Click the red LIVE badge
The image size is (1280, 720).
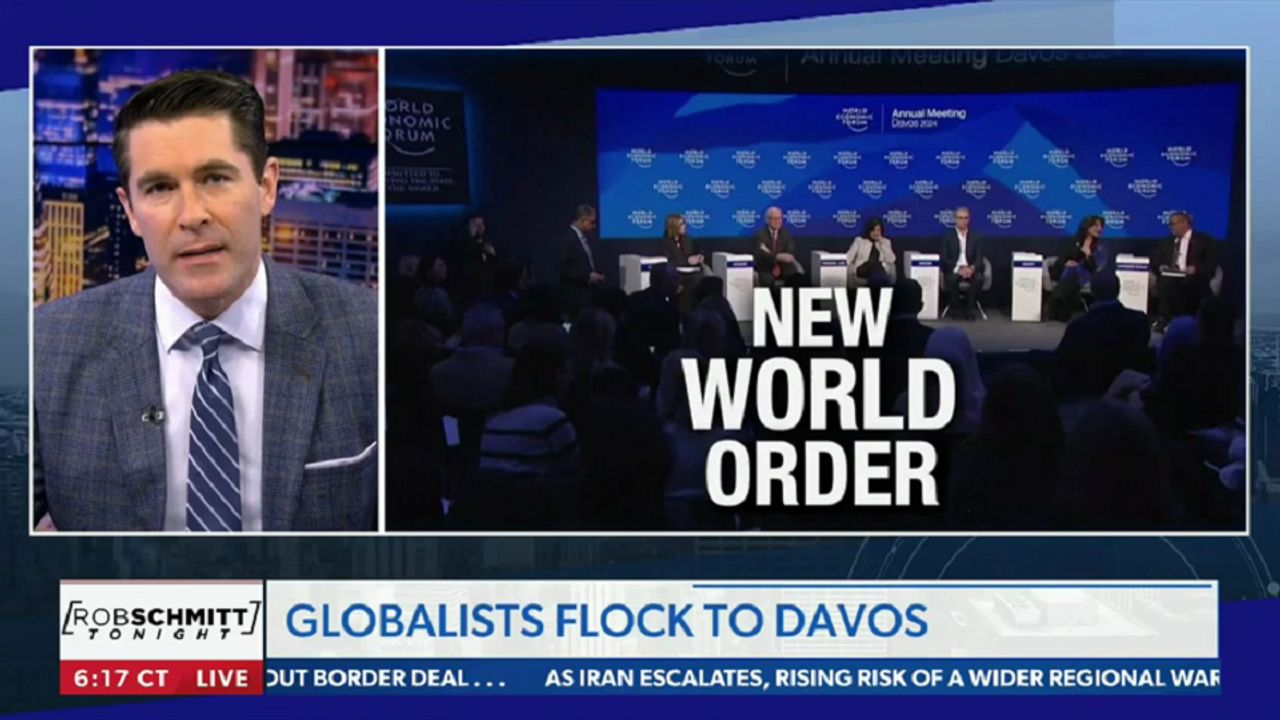222,678
